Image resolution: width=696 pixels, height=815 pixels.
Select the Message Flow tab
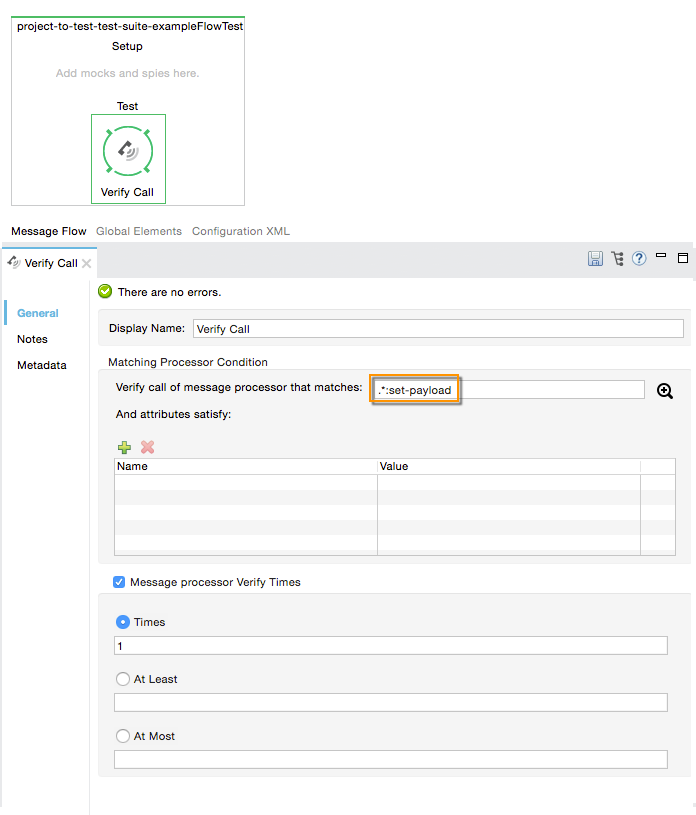49,231
